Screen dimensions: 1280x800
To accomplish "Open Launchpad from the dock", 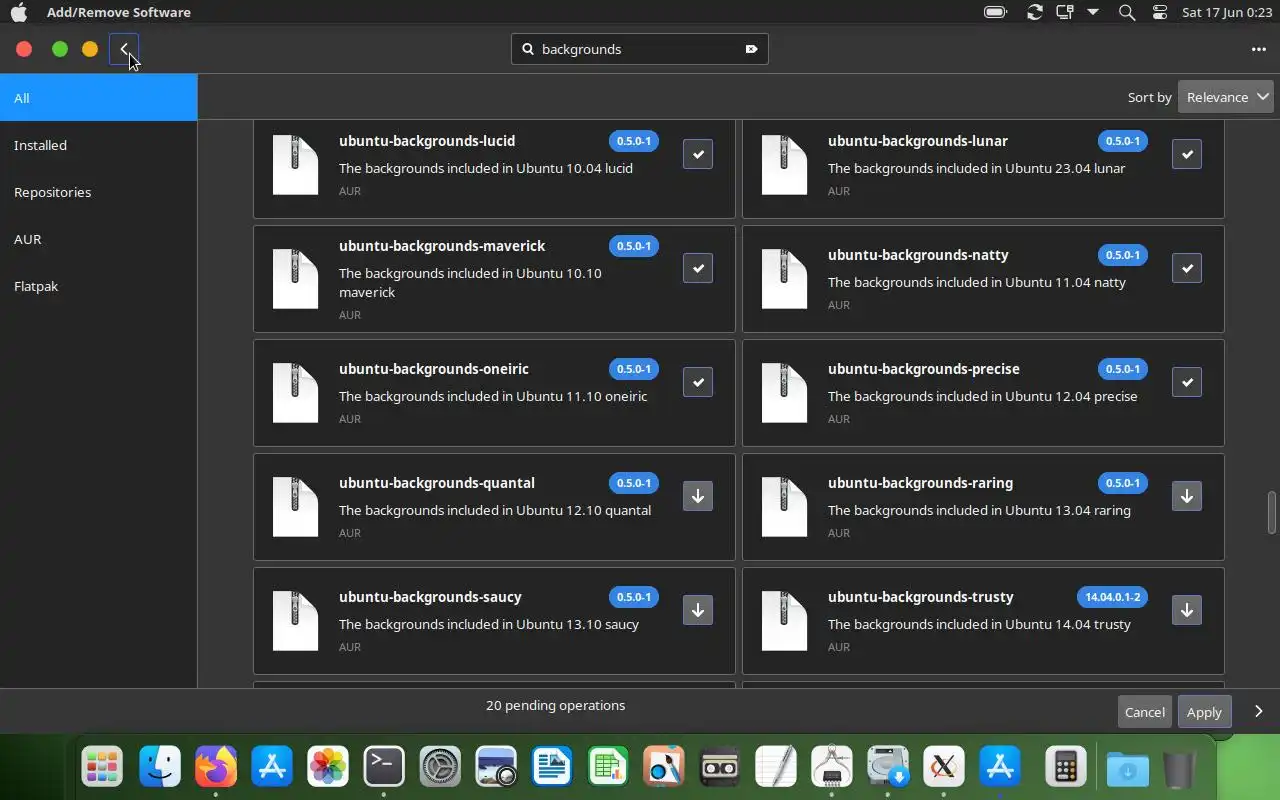I will [102, 767].
